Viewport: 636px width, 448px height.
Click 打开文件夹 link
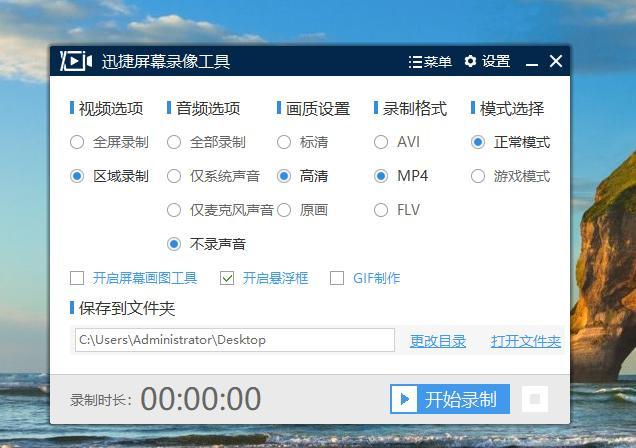526,341
